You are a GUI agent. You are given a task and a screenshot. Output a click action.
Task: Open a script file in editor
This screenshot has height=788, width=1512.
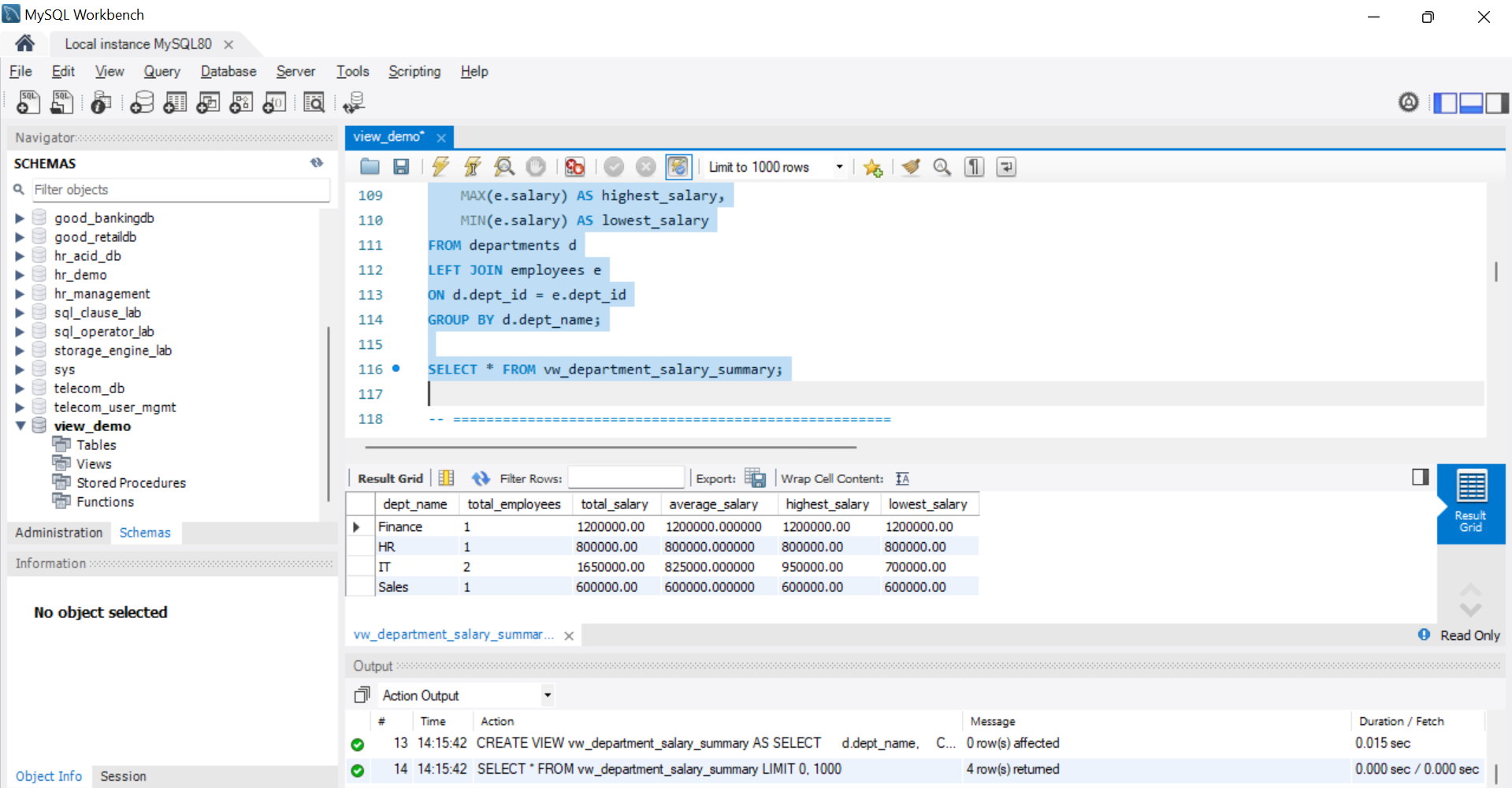click(370, 167)
